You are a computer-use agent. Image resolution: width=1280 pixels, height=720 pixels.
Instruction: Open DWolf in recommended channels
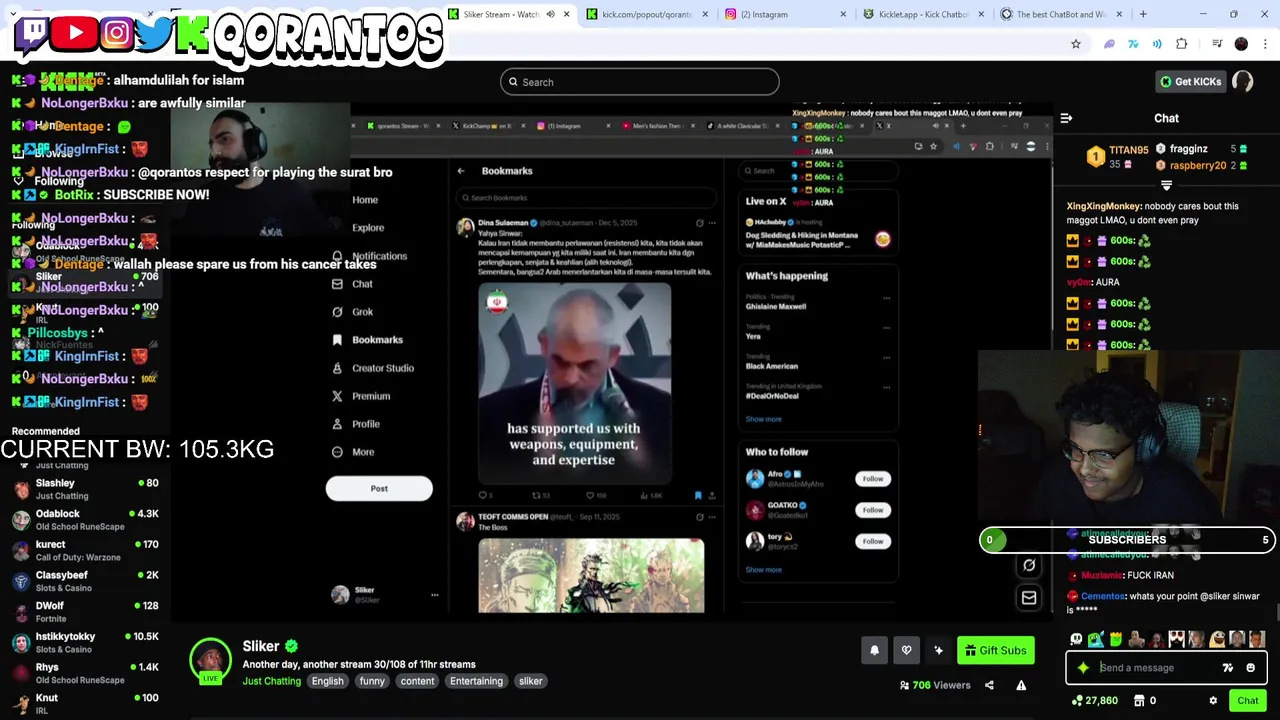pyautogui.click(x=85, y=612)
